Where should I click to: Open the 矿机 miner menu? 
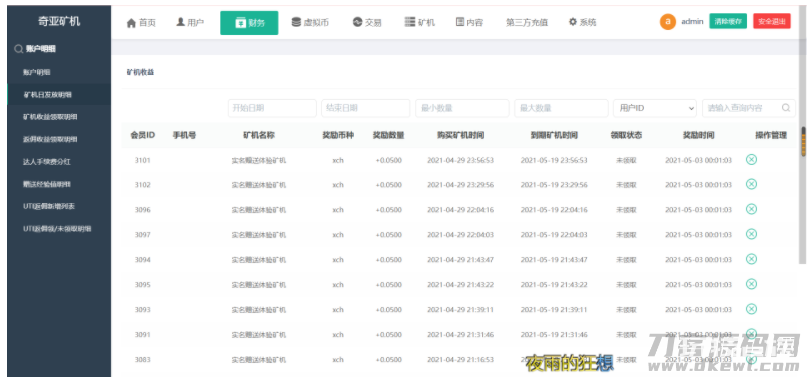pyautogui.click(x=419, y=22)
